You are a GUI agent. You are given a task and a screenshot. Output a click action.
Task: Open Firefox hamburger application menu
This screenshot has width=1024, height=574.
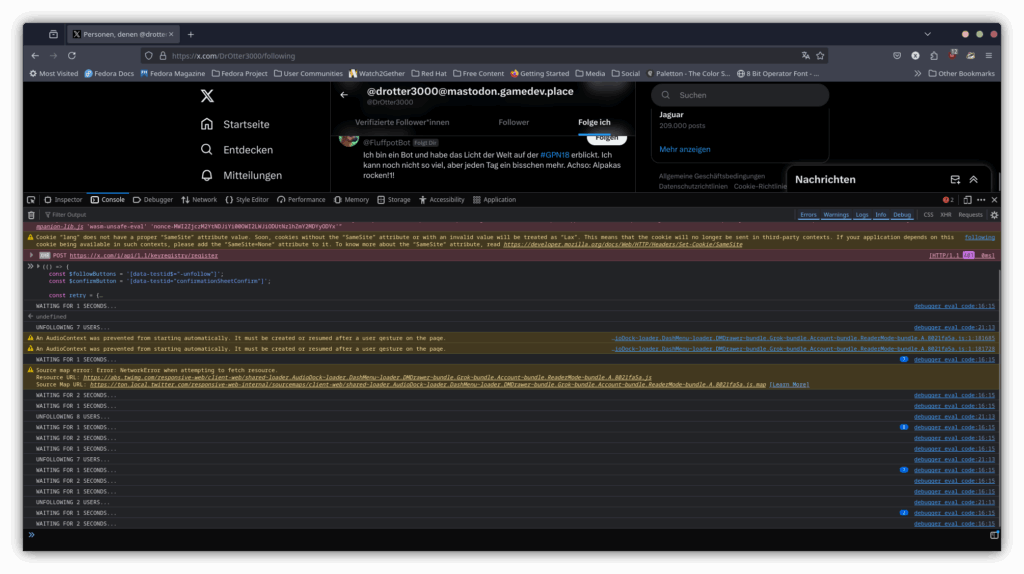point(989,56)
